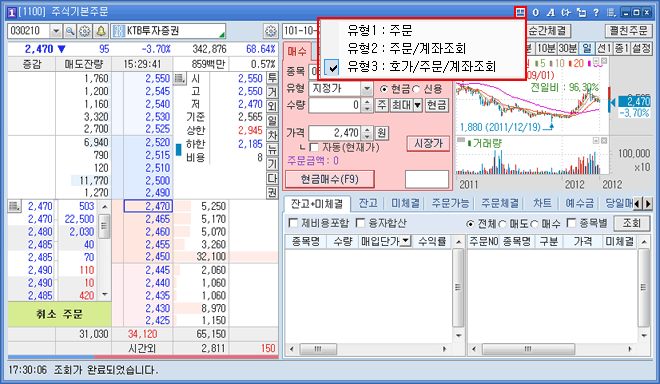Screen dimensions: 660x384
Task: Open the gear settings beside KTB투자증권
Action: pos(271,31)
